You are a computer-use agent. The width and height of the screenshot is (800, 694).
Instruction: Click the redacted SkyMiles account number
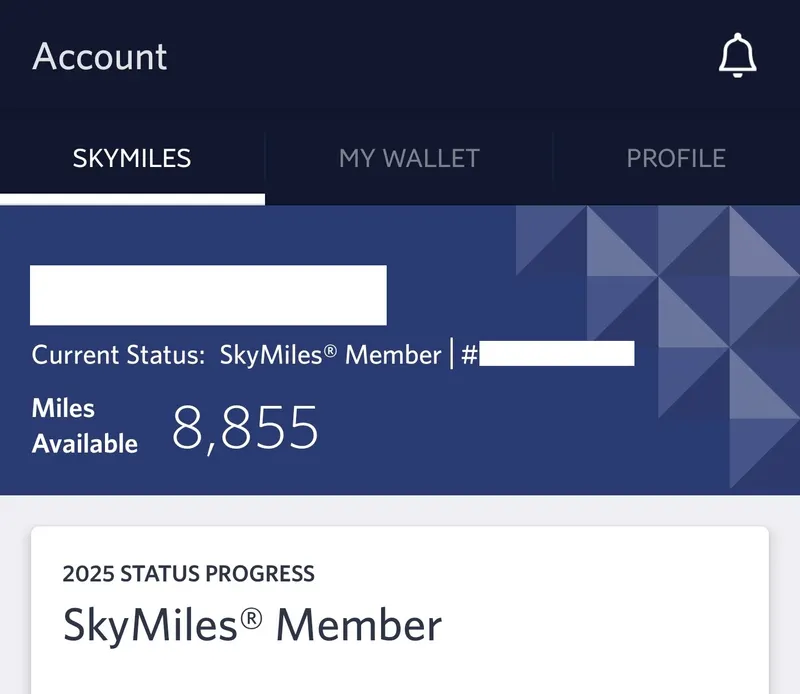(556, 354)
